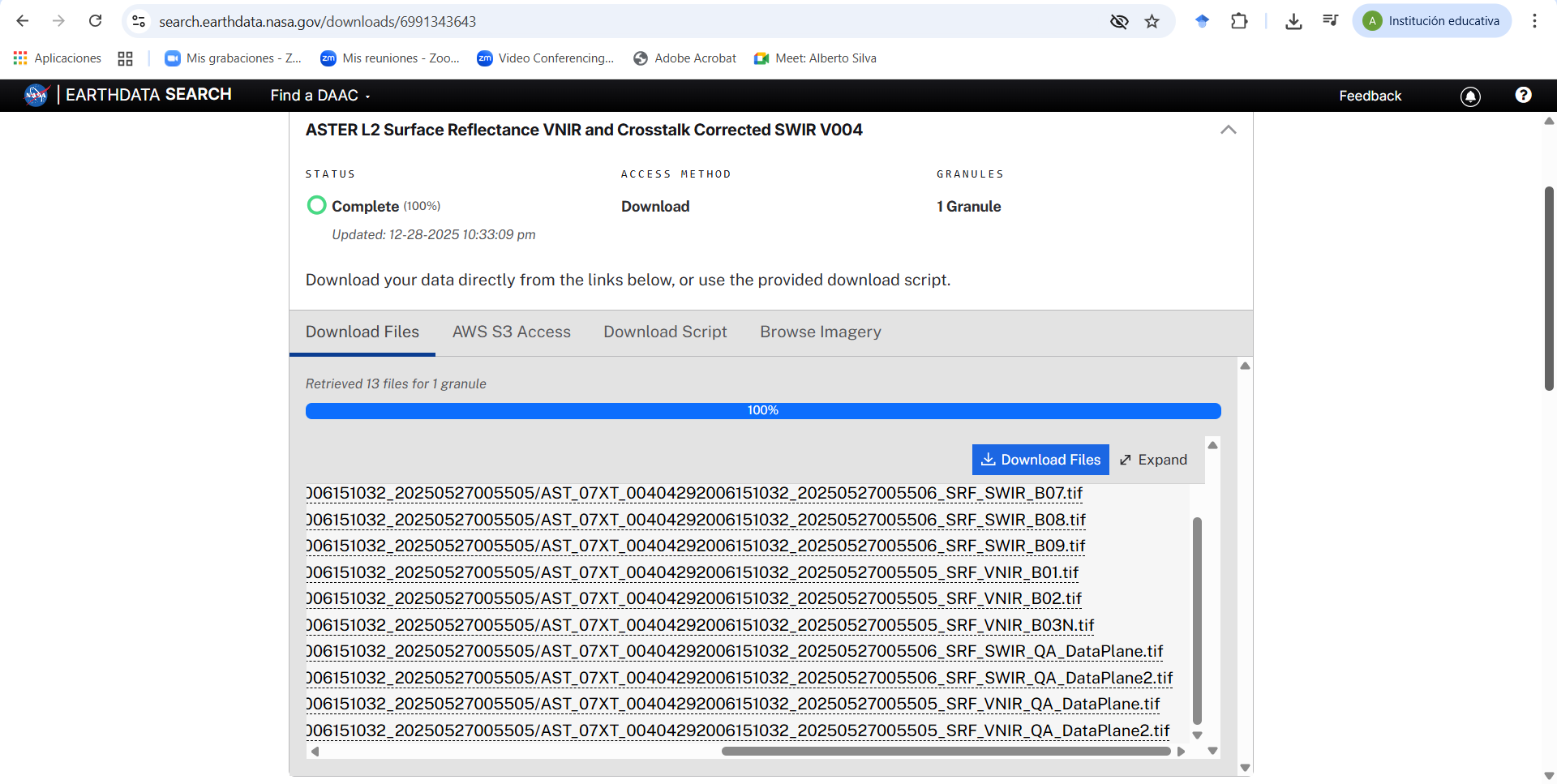Expand the file links list

point(1153,460)
